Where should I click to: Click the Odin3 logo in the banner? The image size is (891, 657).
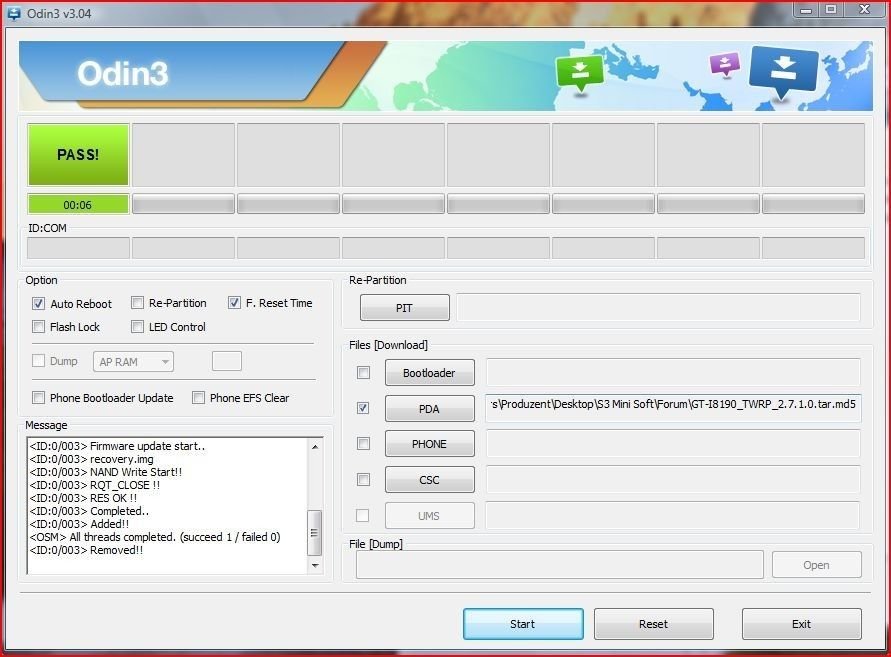(x=123, y=74)
